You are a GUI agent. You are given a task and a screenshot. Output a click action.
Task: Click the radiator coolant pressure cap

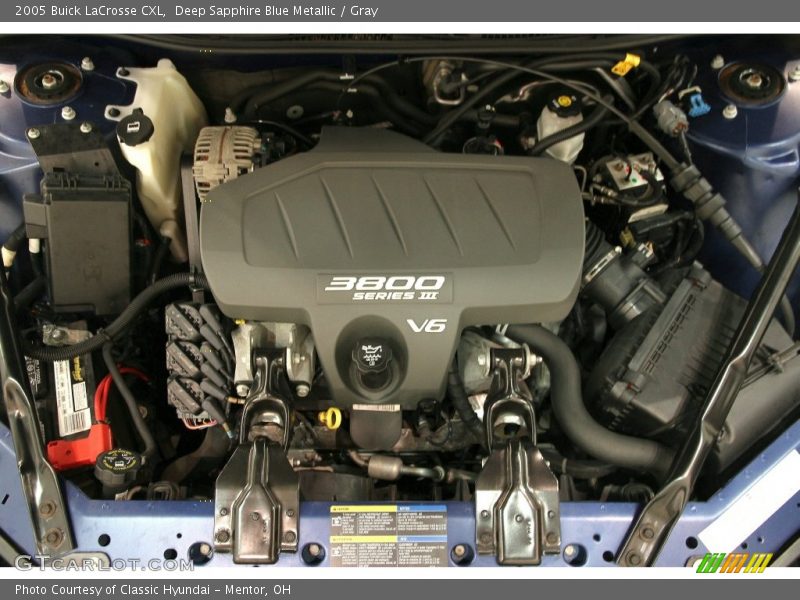(119, 466)
